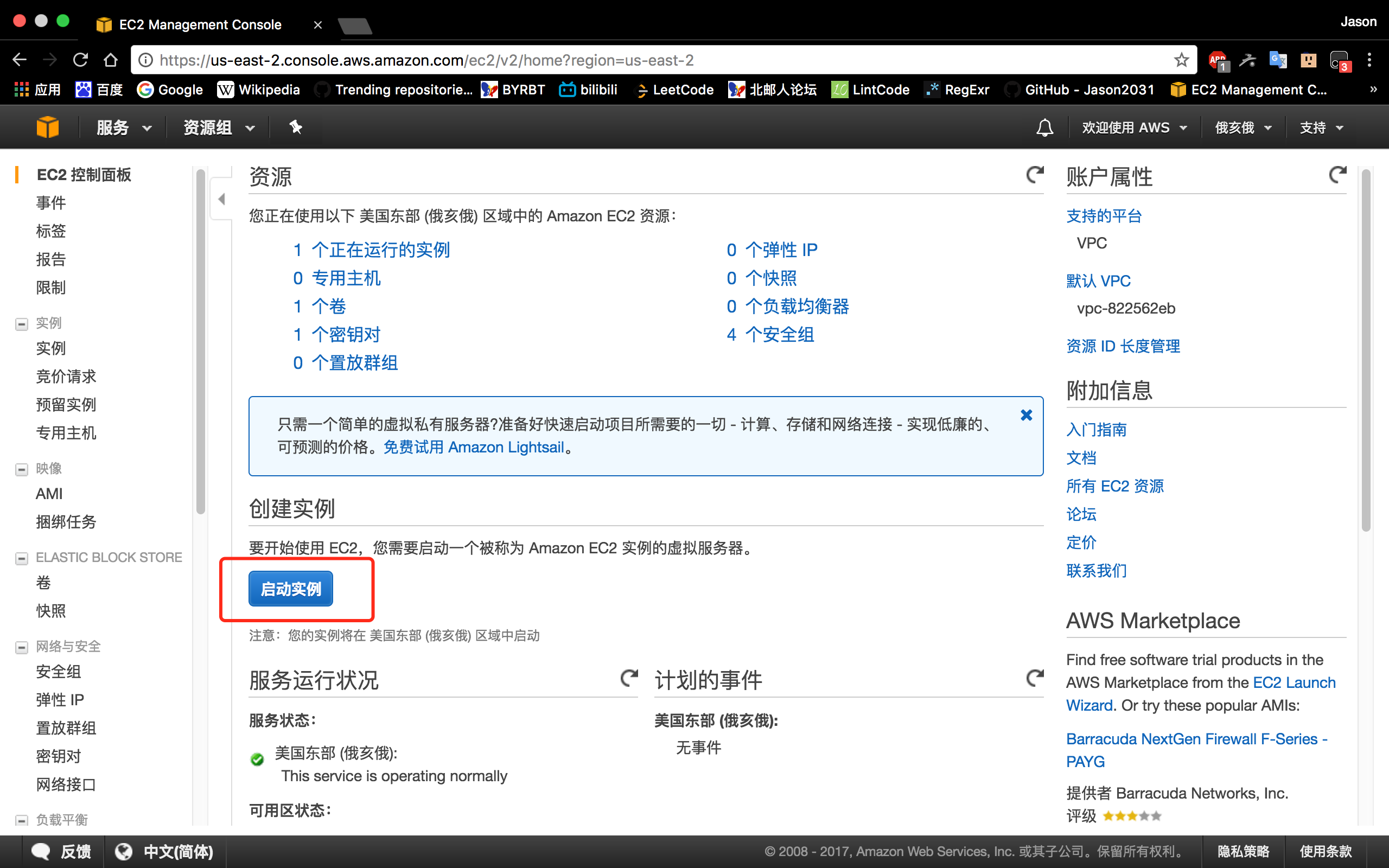Open the LeetCode bookmark
The width and height of the screenshot is (1389, 868).
point(674,90)
